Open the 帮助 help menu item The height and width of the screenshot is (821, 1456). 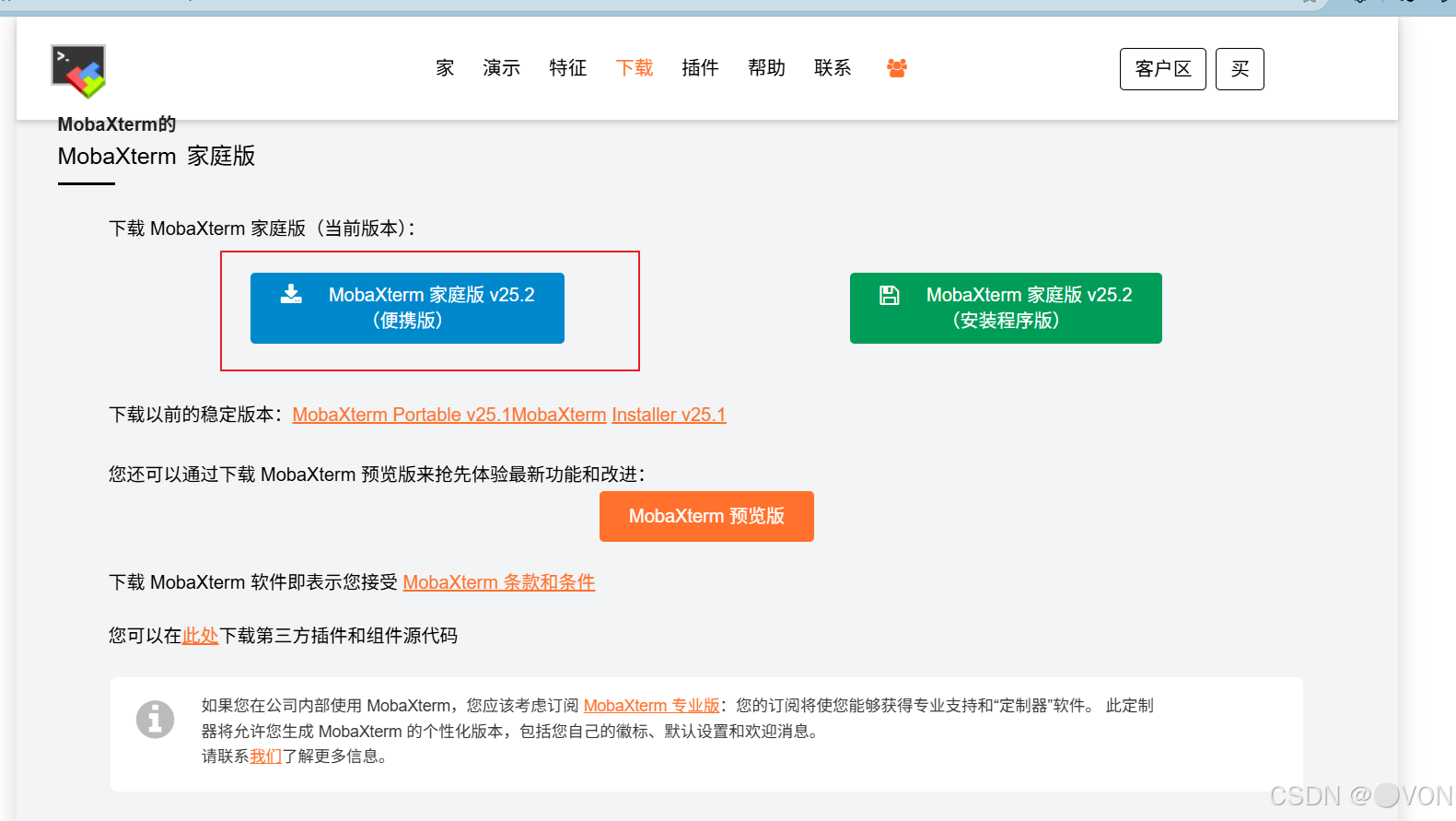767,68
